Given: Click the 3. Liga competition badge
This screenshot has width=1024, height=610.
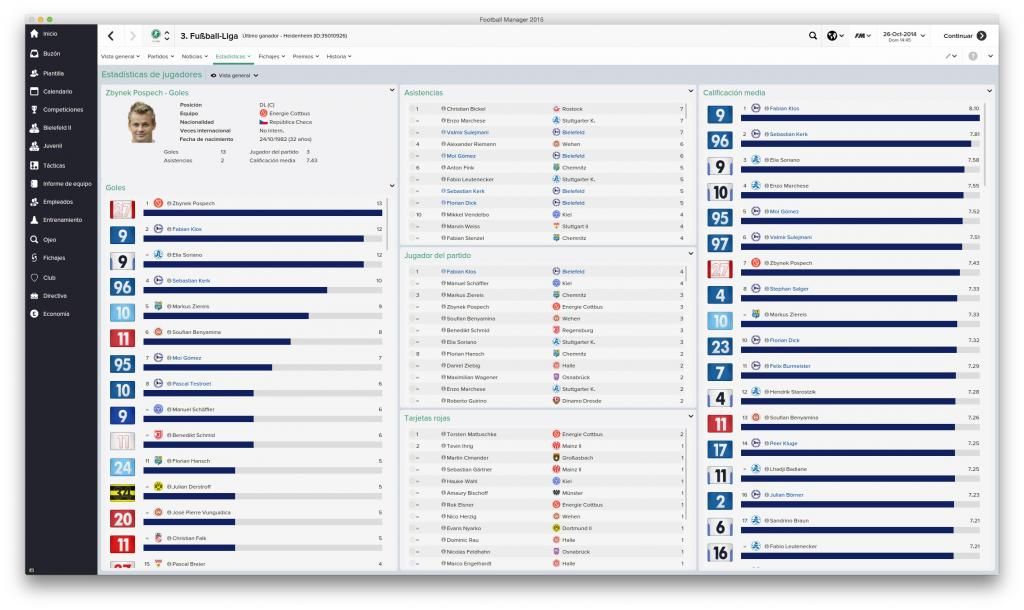Looking at the screenshot, I should pyautogui.click(x=155, y=35).
